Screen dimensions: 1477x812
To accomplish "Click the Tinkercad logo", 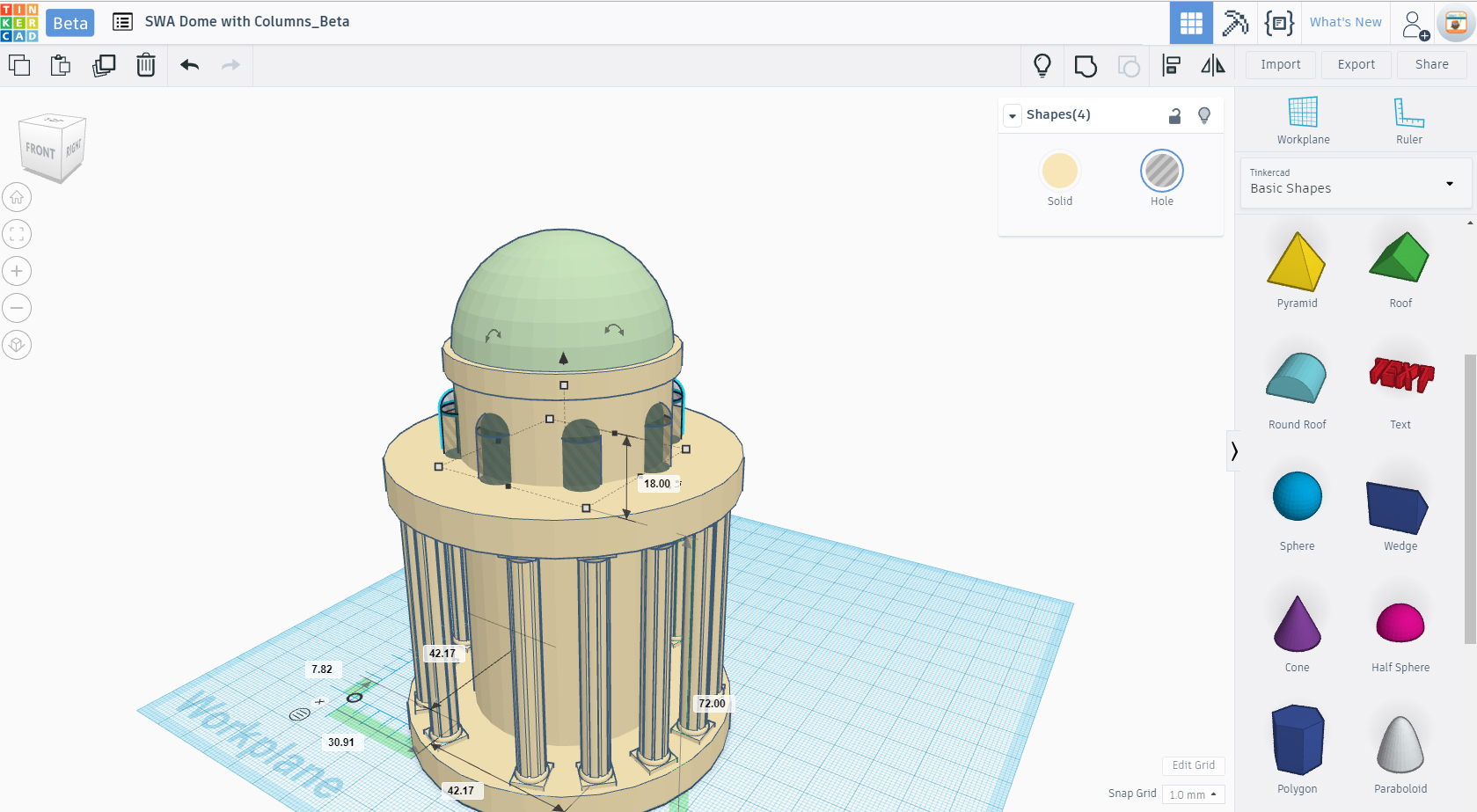I will 19,22.
